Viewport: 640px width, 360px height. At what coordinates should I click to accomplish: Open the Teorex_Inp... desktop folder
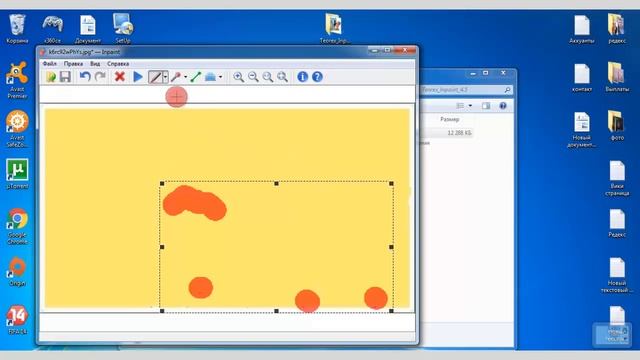tap(334, 29)
